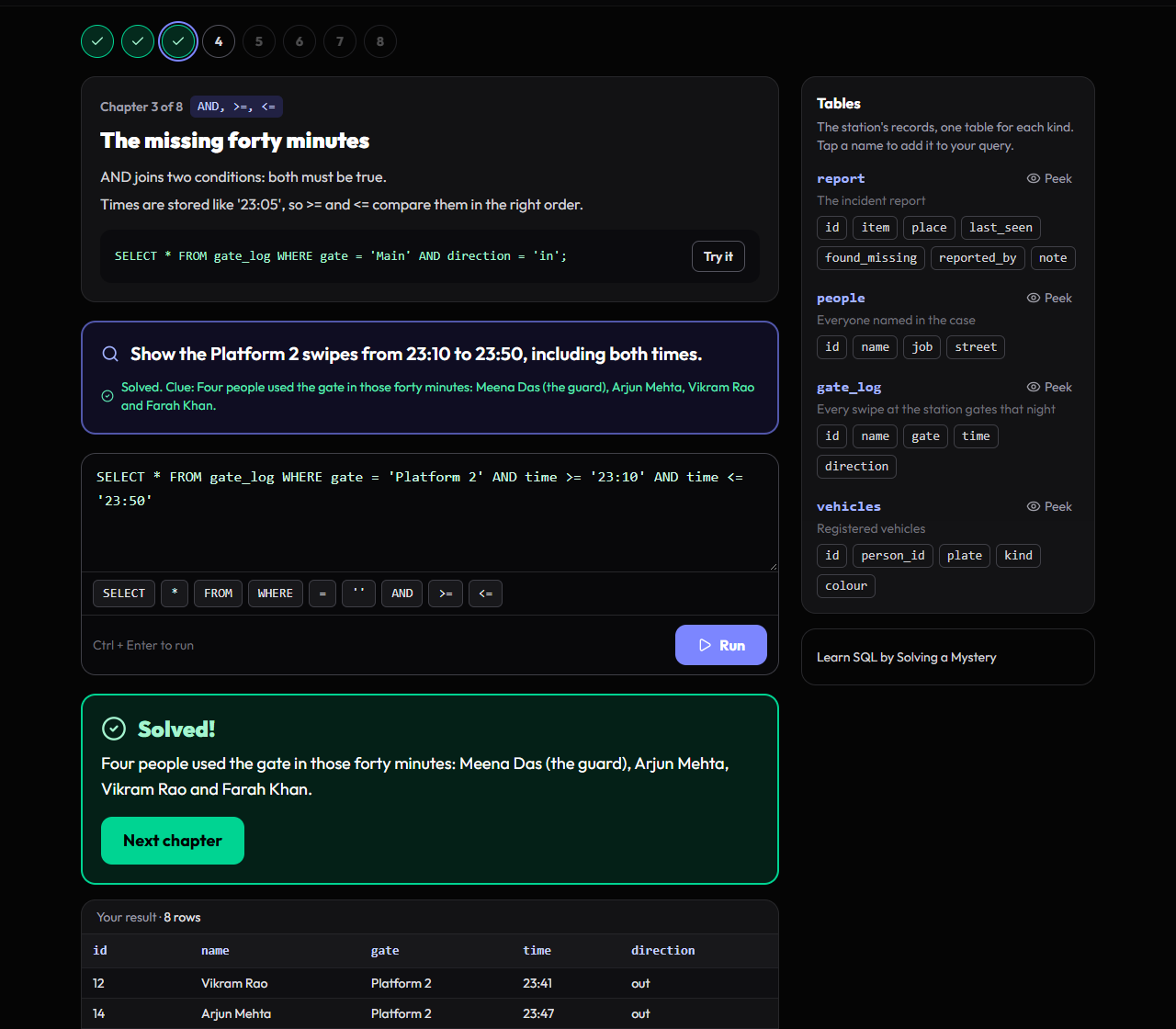Click the magnifier icon beside the task prompt
Image resolution: width=1176 pixels, height=1029 pixels.
[x=110, y=354]
